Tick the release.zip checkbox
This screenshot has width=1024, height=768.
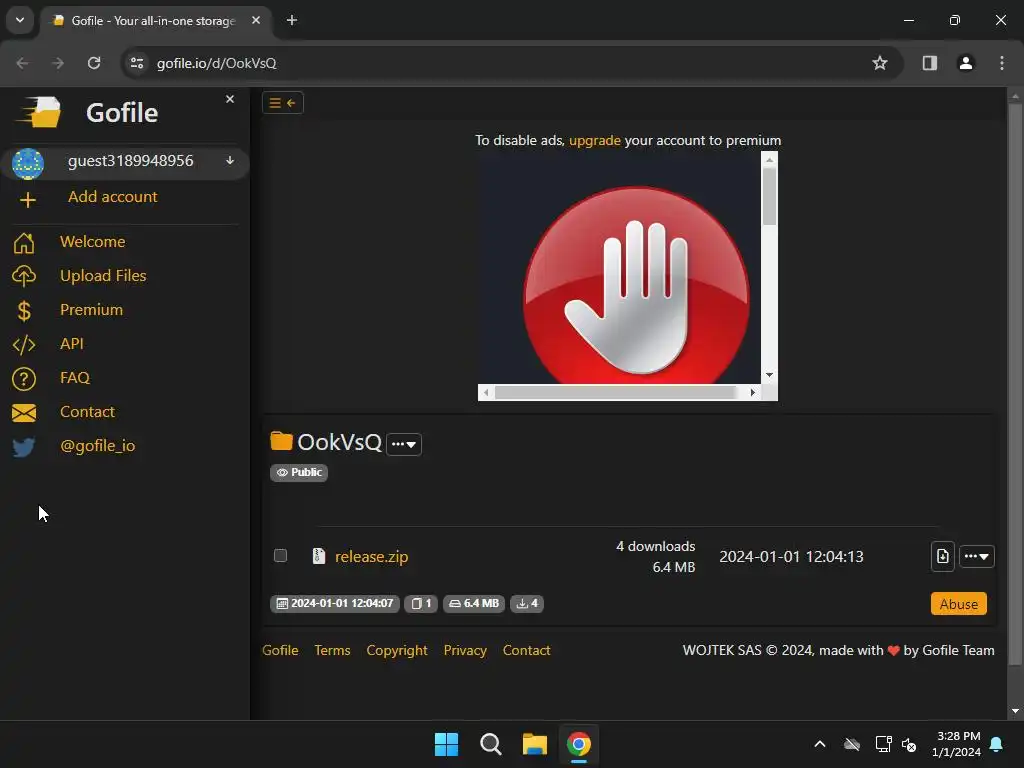click(280, 556)
